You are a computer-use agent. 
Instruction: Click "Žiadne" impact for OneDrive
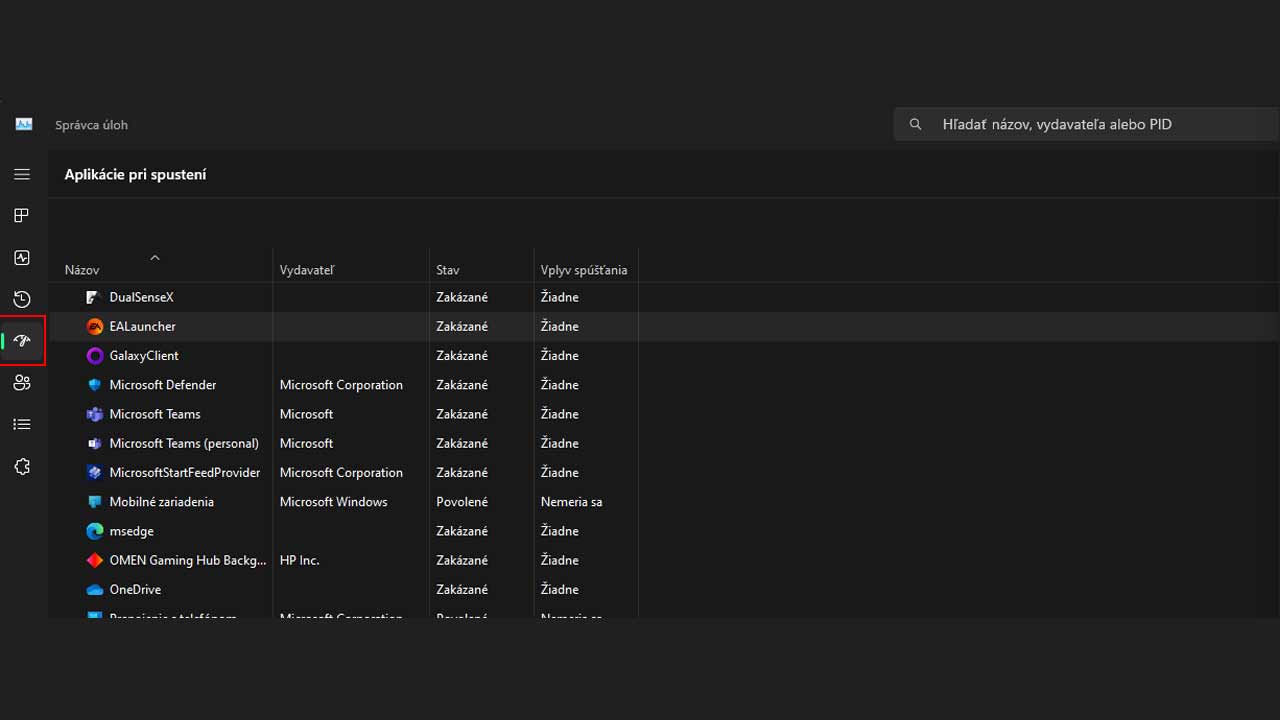coord(560,590)
